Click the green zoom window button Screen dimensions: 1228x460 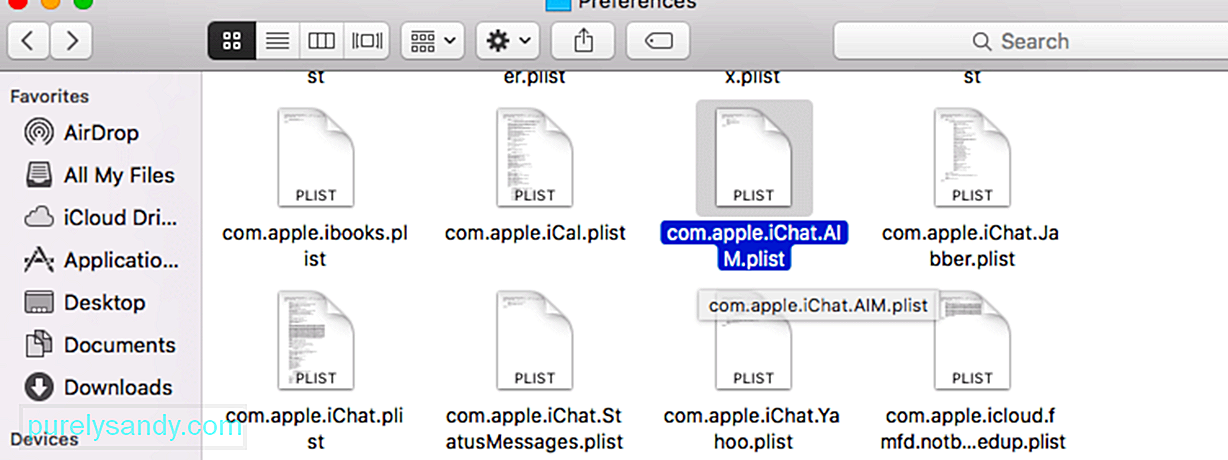[84, 3]
